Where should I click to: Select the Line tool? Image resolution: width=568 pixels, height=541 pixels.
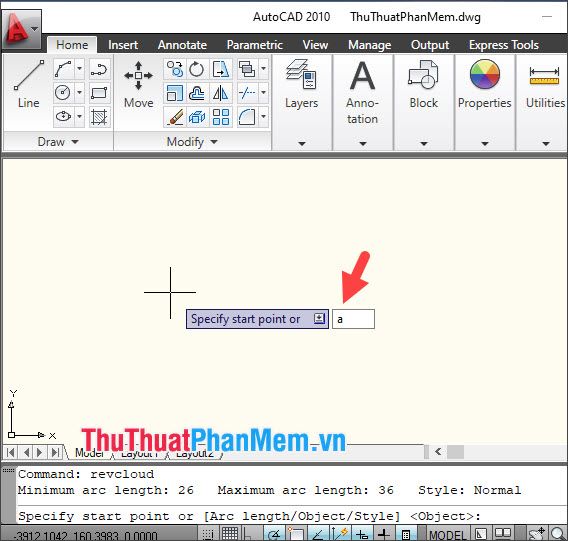tap(28, 84)
